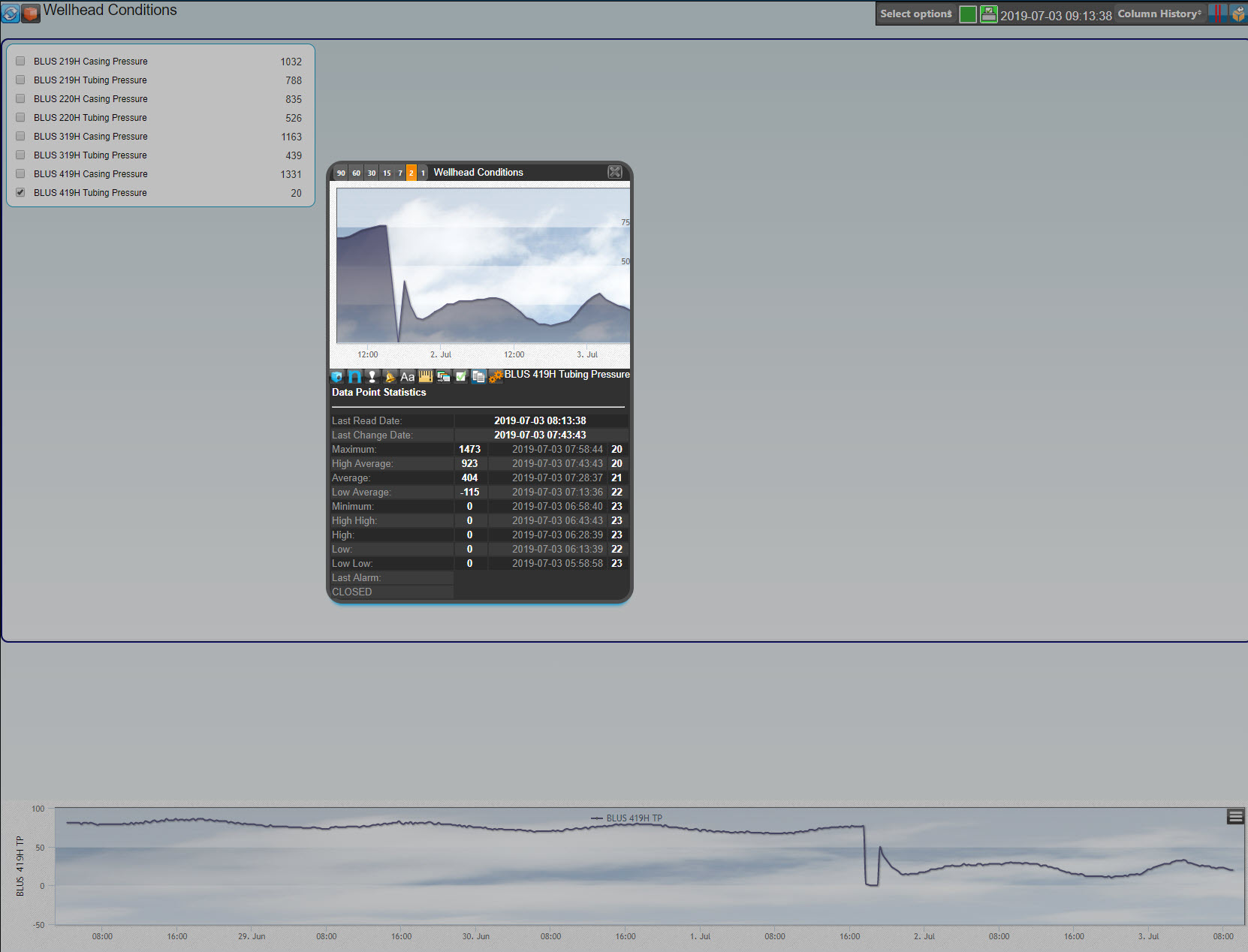
Task: Close the Wellhead Conditions popup
Action: [615, 172]
